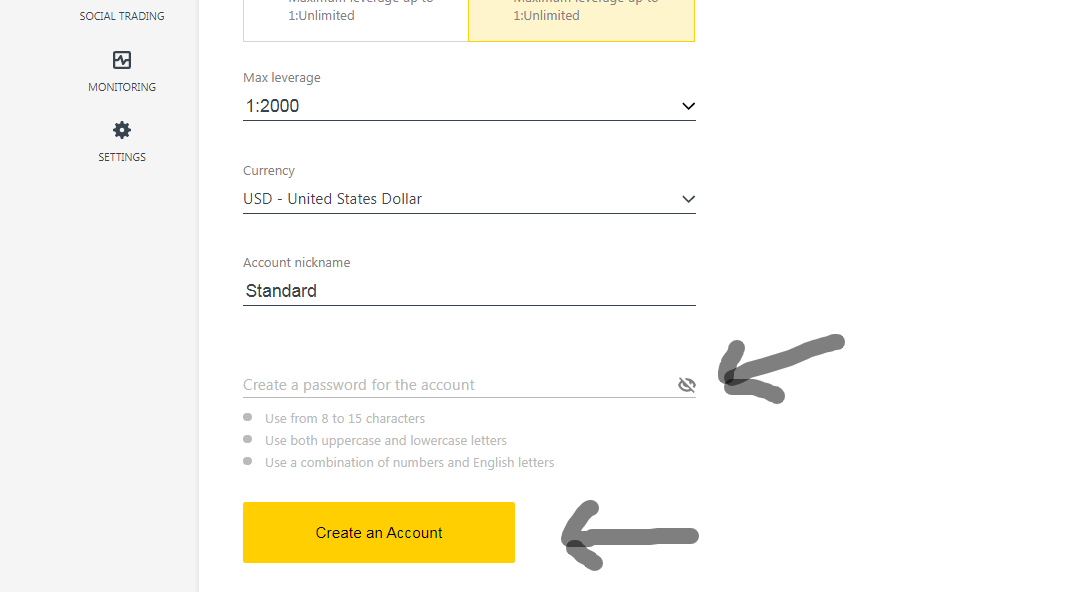
Task: Click the Max leverage field label
Action: [282, 78]
